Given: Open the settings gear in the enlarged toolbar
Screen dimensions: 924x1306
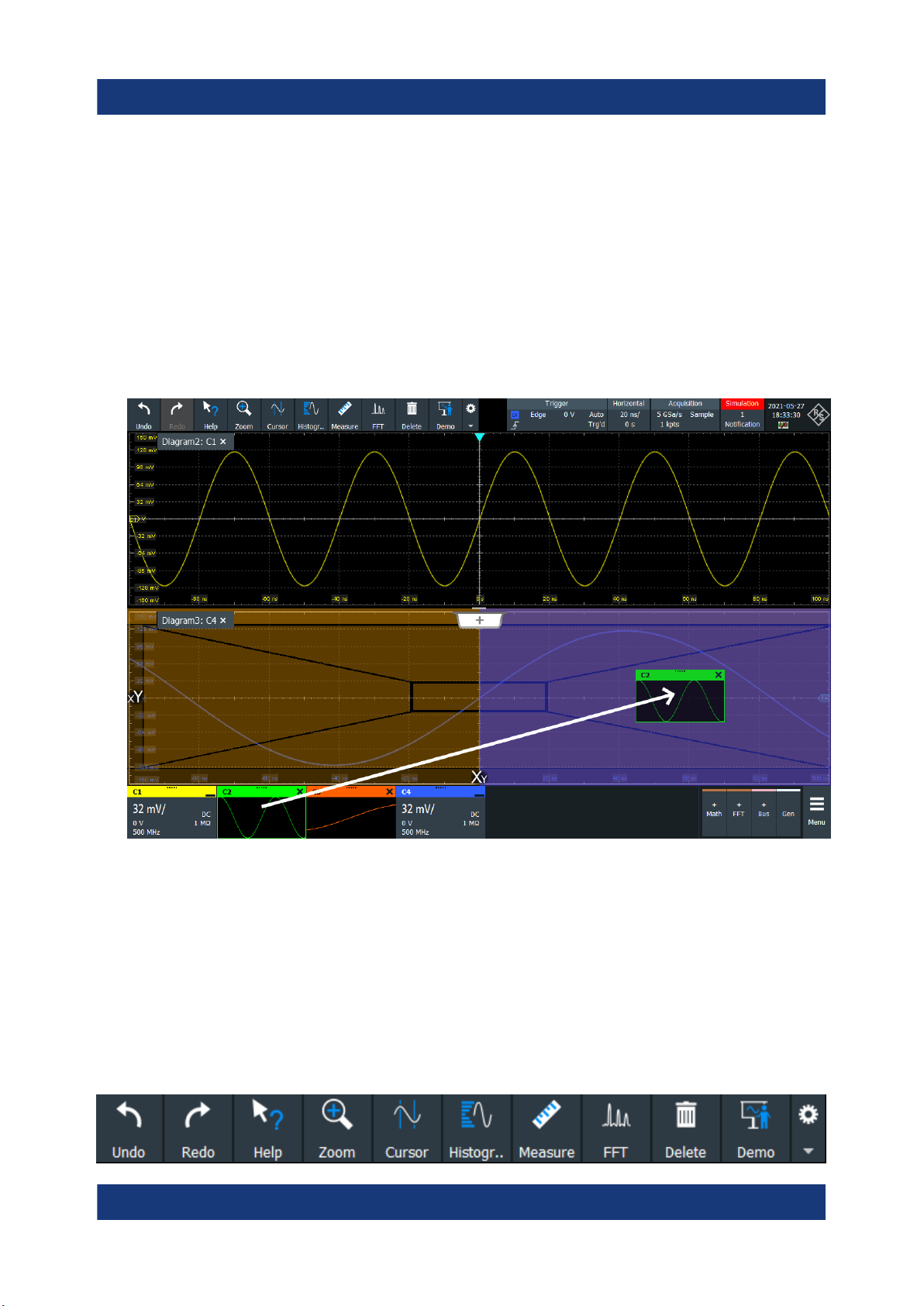Looking at the screenshot, I should (x=808, y=1115).
